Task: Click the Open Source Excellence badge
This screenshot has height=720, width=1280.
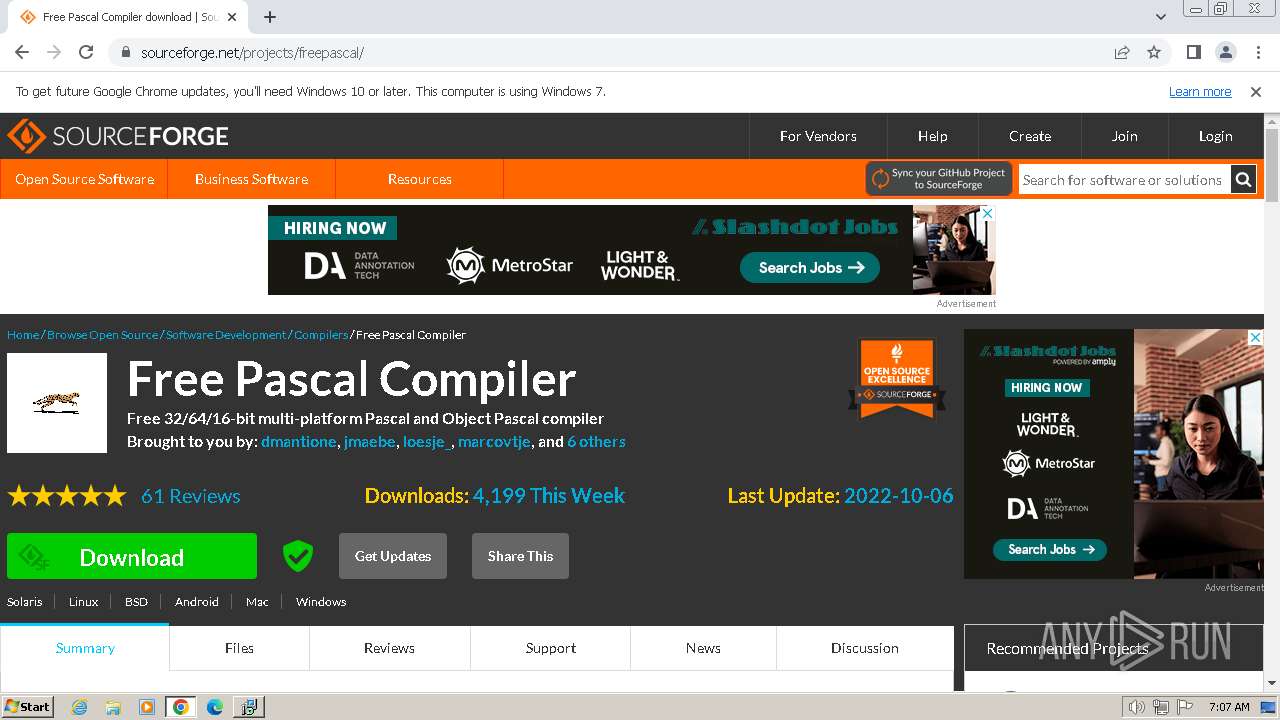Action: (x=897, y=378)
